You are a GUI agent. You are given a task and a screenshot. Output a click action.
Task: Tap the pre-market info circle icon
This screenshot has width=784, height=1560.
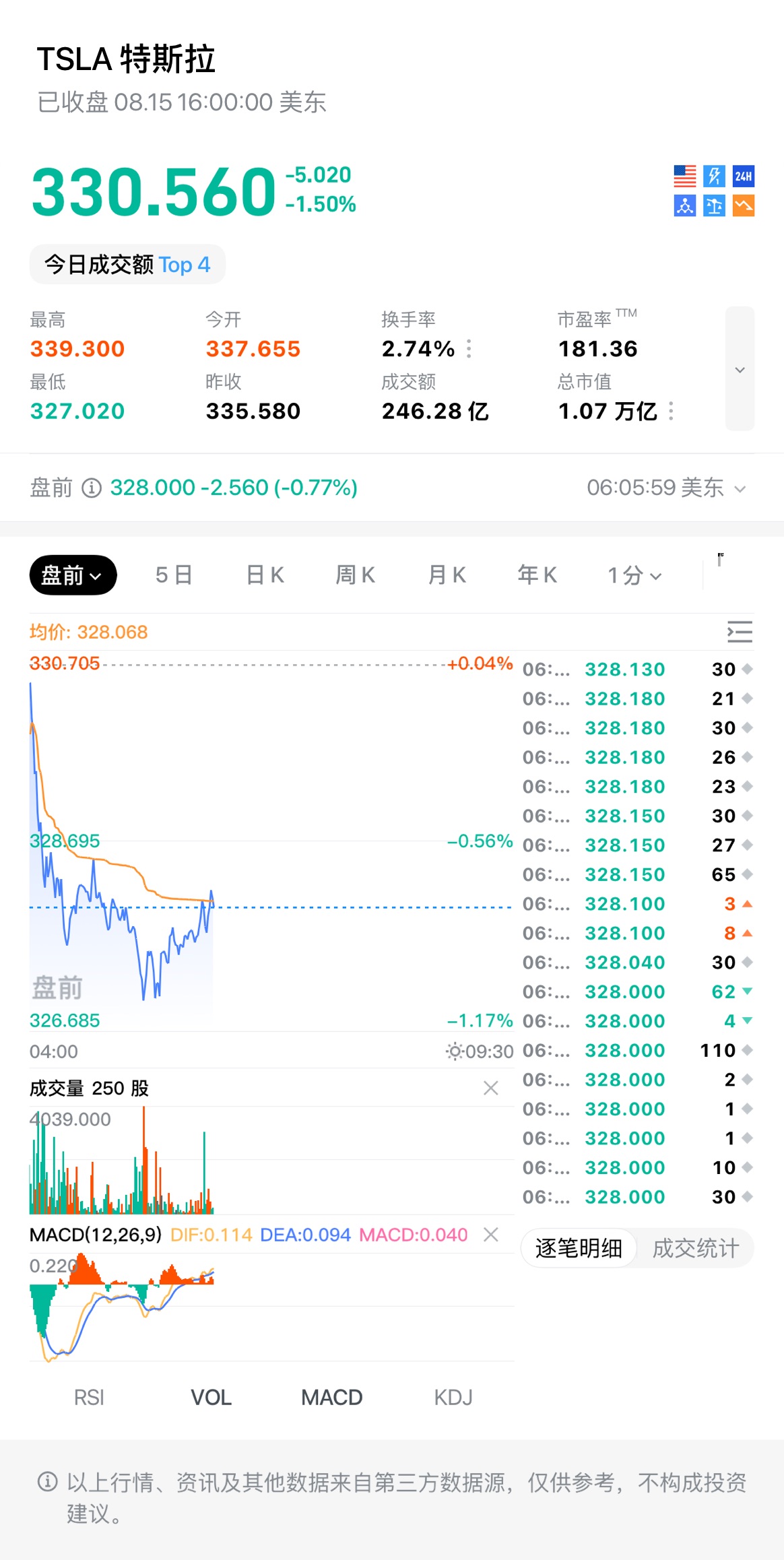click(x=92, y=488)
